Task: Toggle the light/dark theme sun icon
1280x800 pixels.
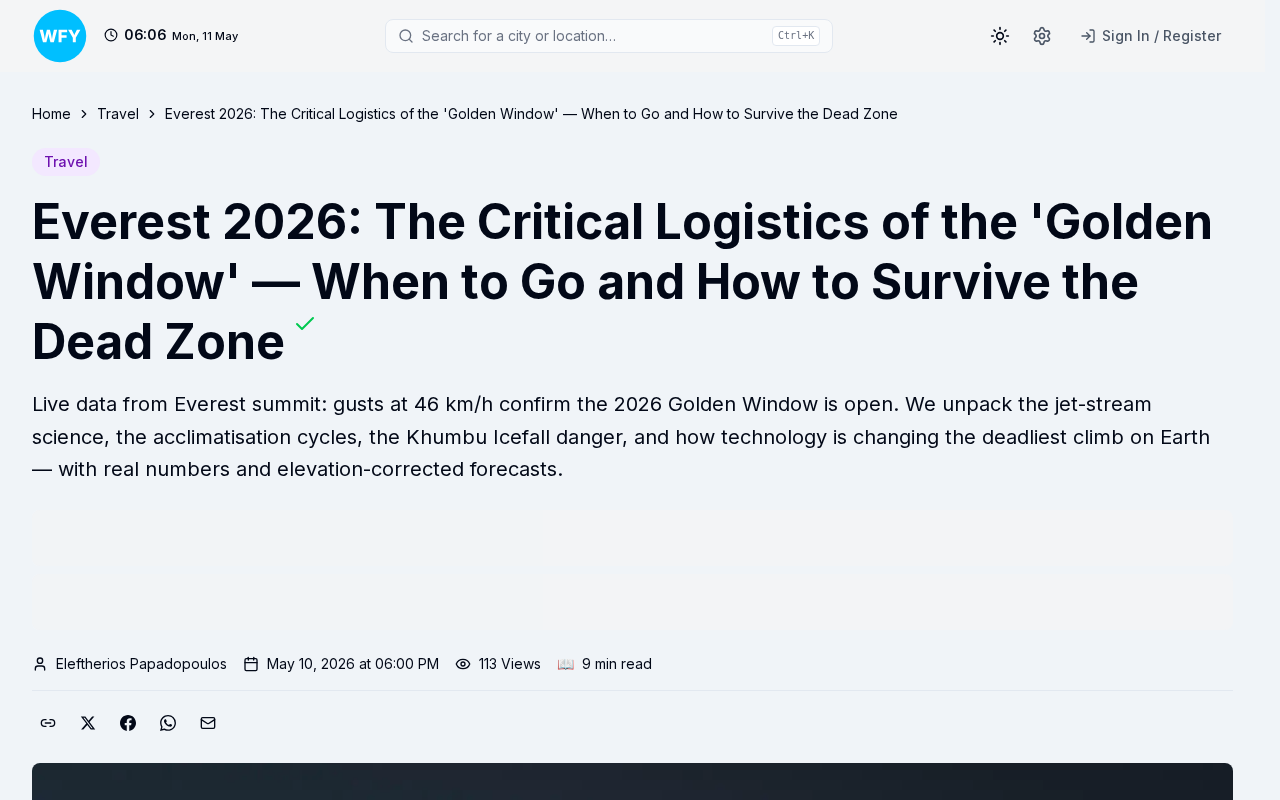Action: (1000, 36)
